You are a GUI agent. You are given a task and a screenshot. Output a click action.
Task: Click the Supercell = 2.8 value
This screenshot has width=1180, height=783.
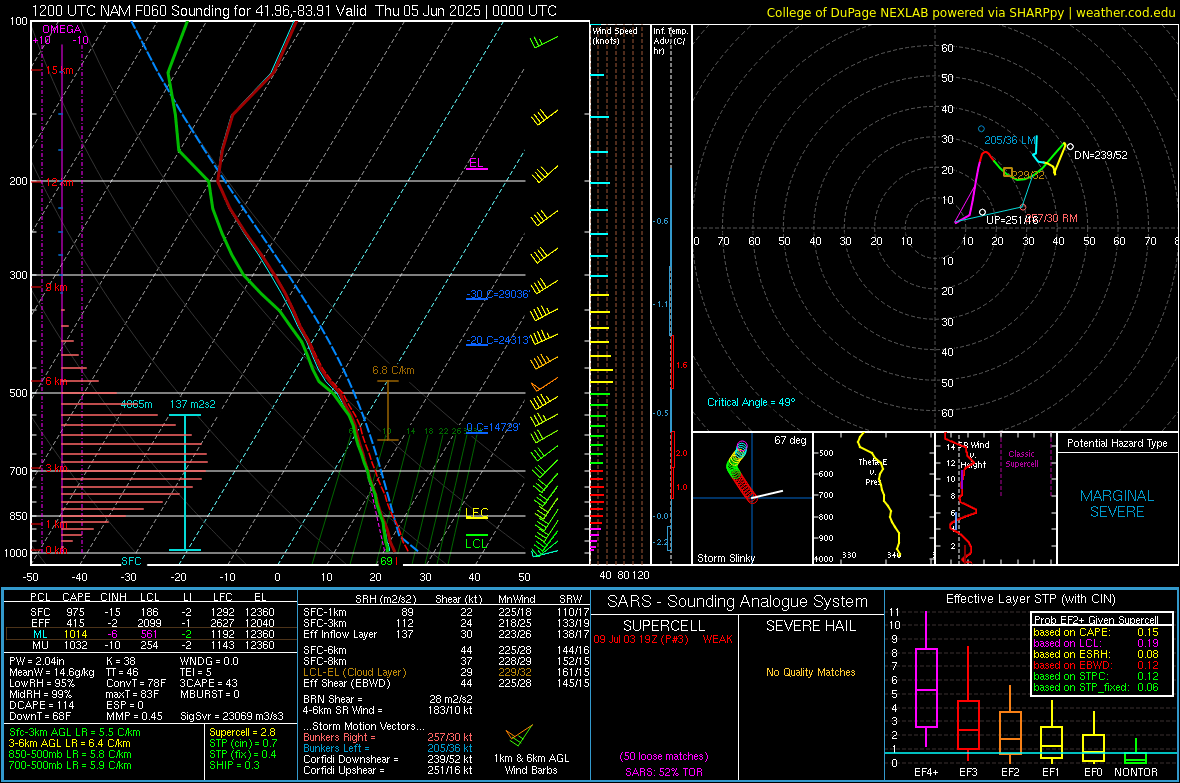coord(242,732)
